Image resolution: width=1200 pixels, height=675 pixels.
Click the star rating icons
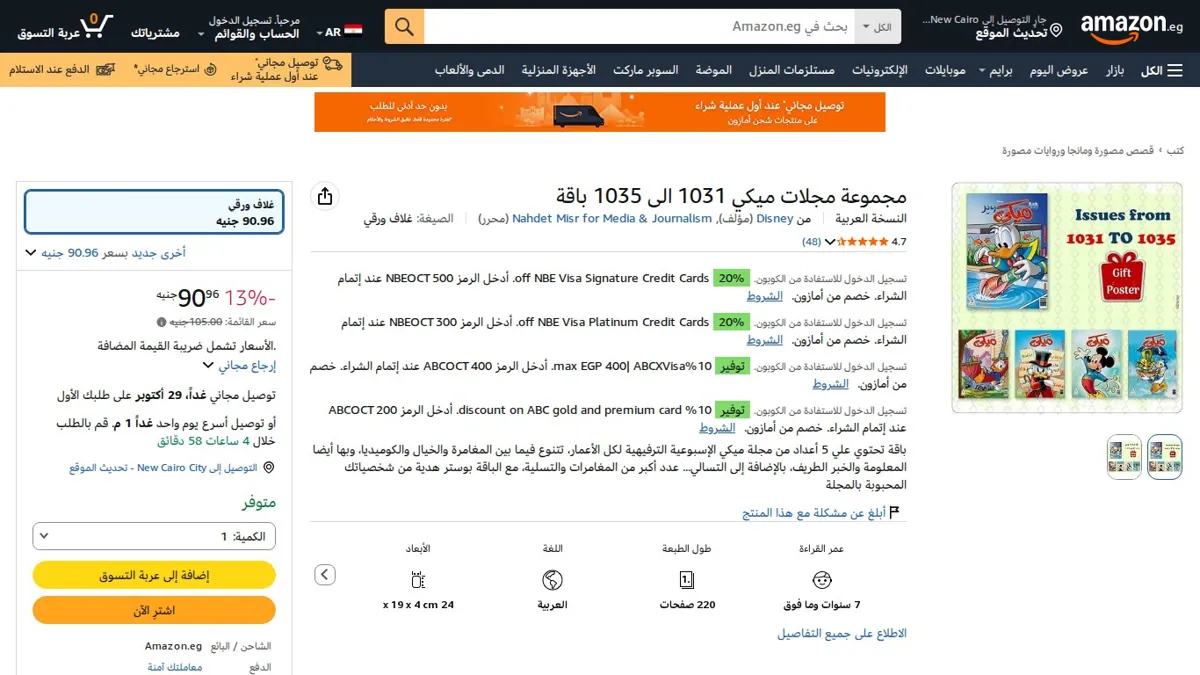pyautogui.click(x=862, y=242)
